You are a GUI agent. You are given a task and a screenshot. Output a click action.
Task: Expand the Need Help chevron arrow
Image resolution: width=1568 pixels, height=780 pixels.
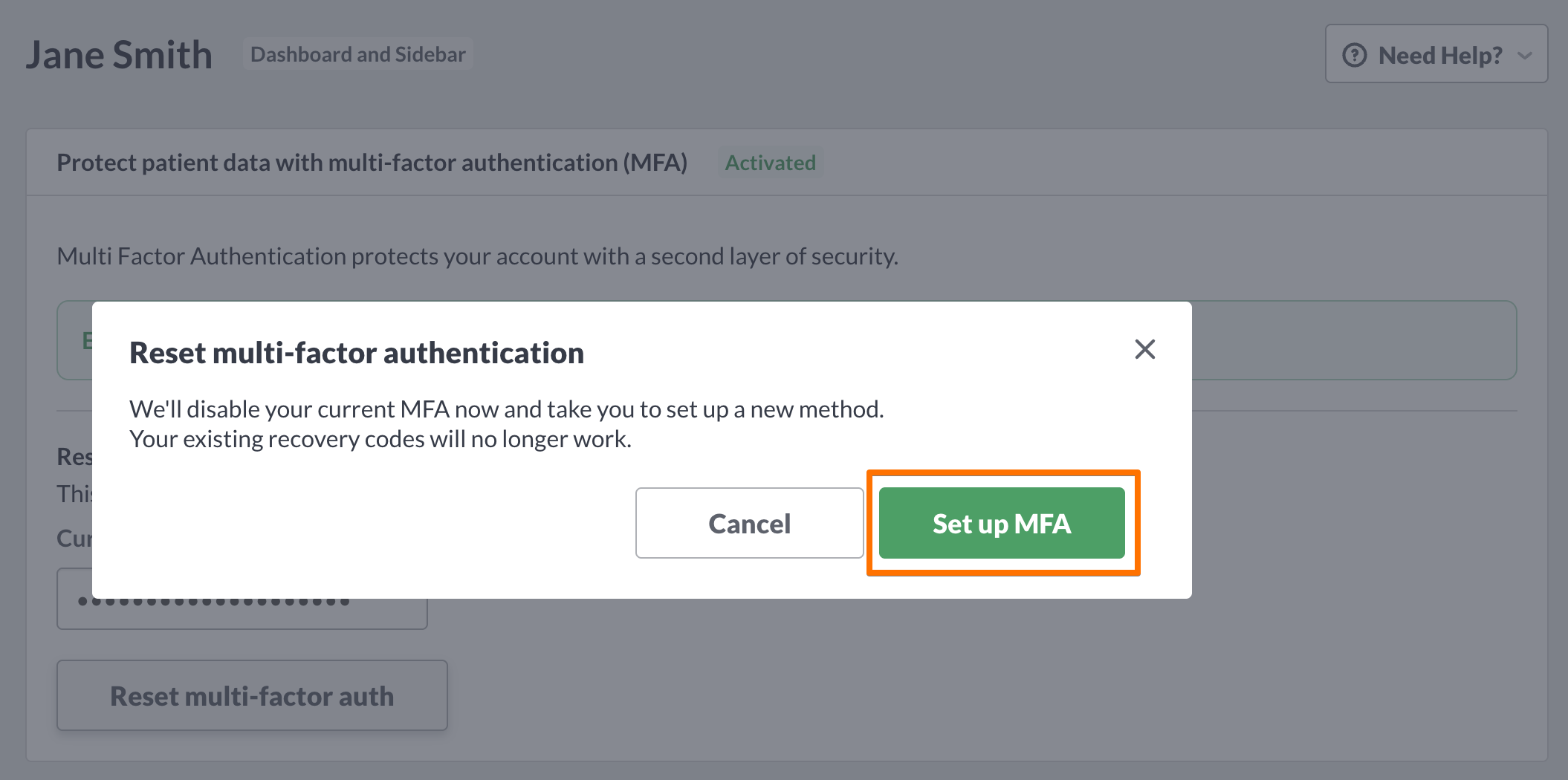pyautogui.click(x=1525, y=56)
